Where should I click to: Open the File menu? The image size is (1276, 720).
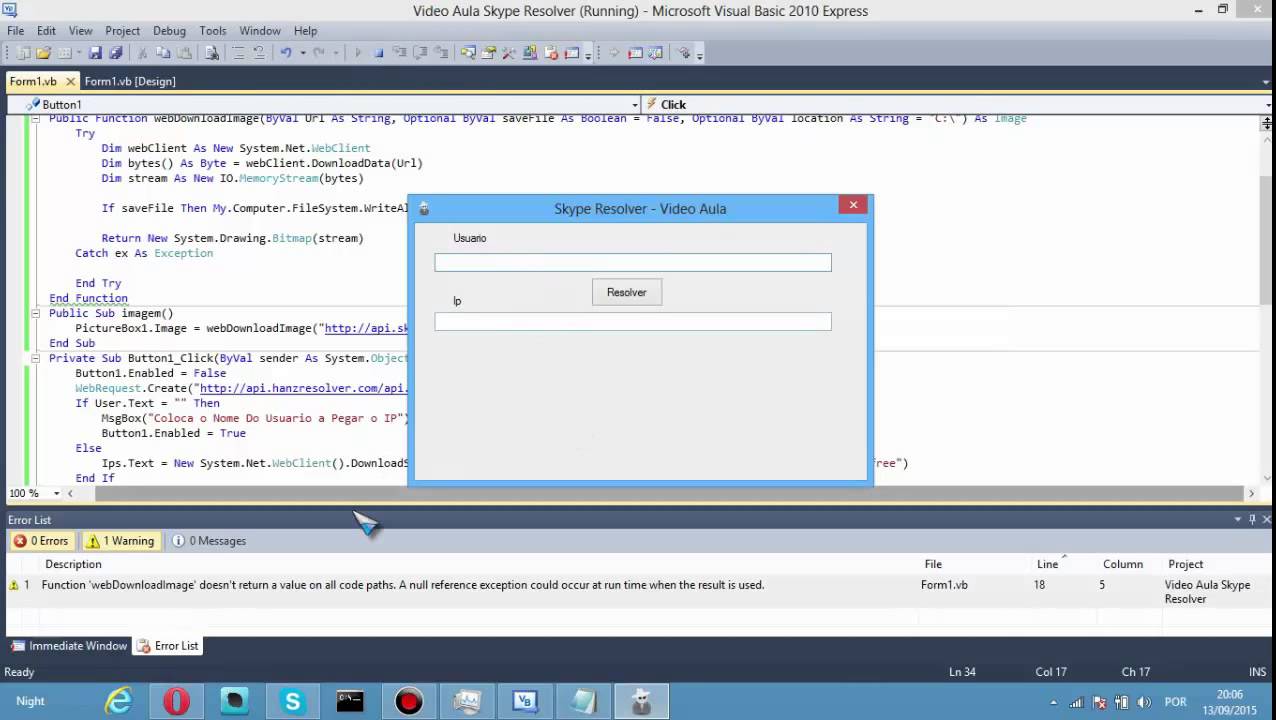(16, 31)
